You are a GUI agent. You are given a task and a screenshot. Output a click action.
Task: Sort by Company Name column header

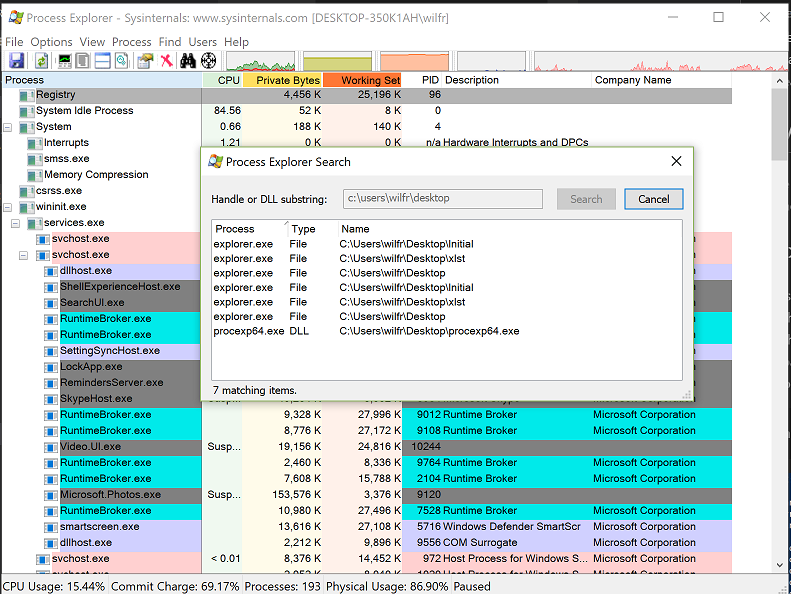coord(661,80)
